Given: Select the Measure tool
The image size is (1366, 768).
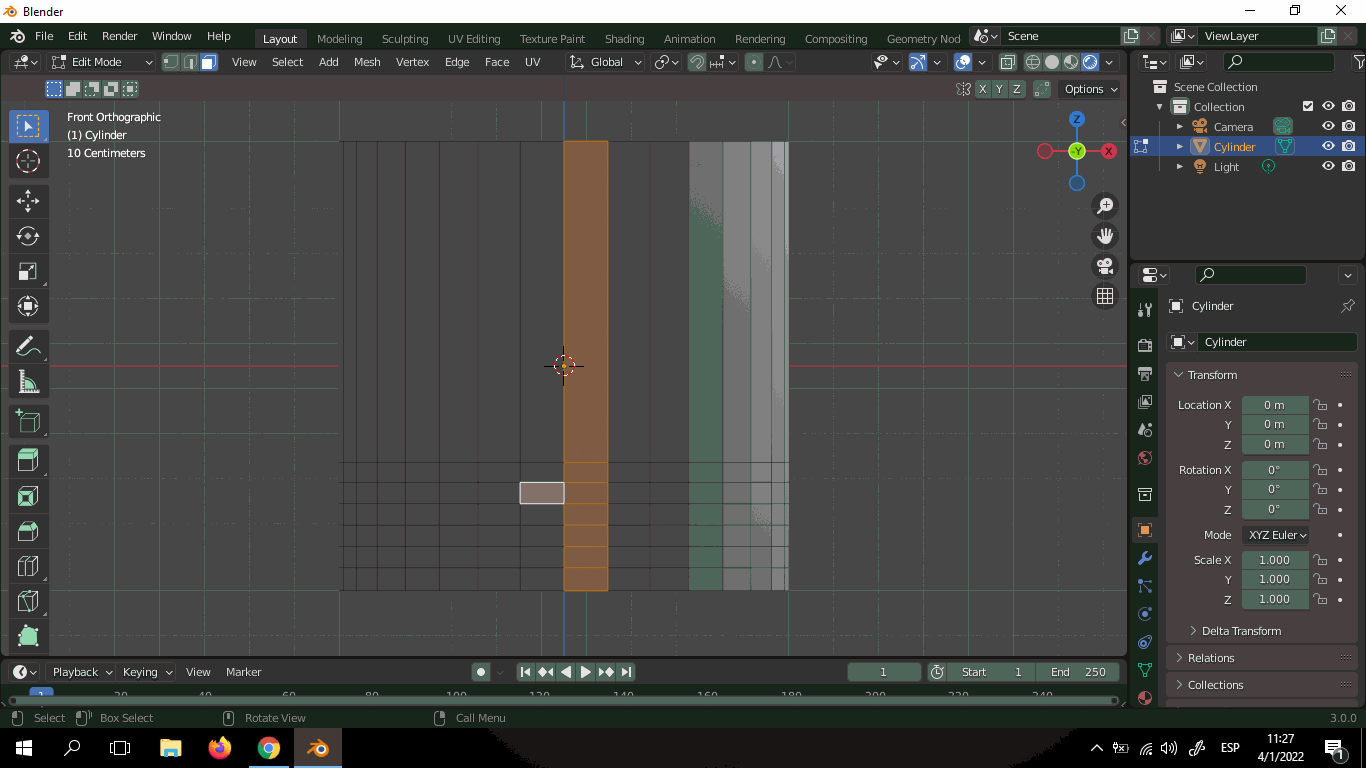Looking at the screenshot, I should coord(28,382).
